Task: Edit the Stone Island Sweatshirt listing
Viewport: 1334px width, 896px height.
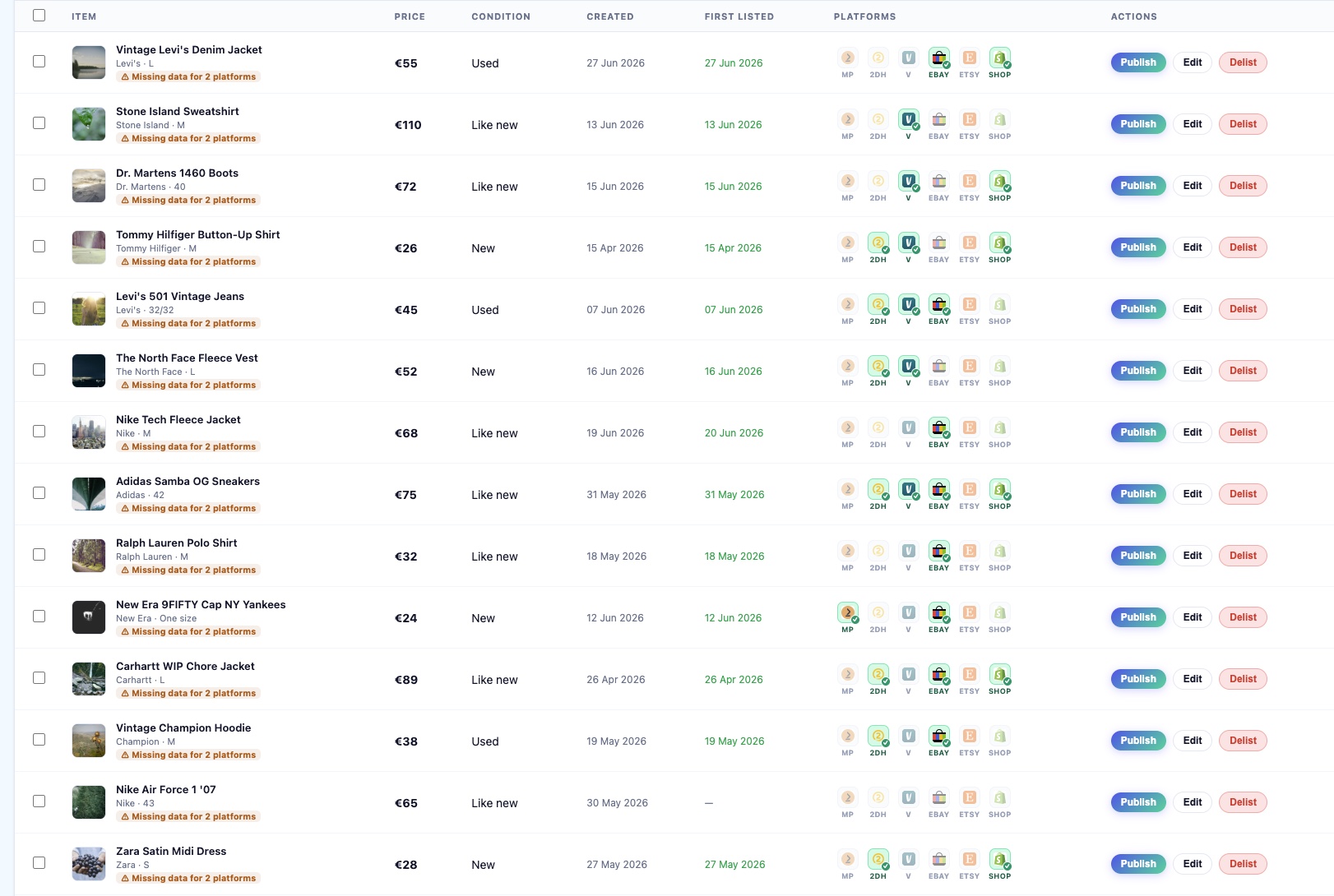Action: (x=1193, y=124)
